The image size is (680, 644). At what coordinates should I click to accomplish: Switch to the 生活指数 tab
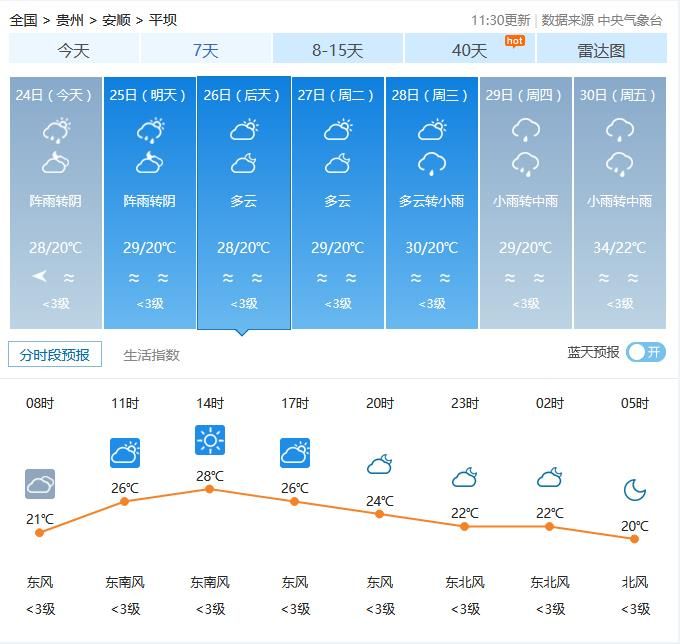pyautogui.click(x=151, y=355)
